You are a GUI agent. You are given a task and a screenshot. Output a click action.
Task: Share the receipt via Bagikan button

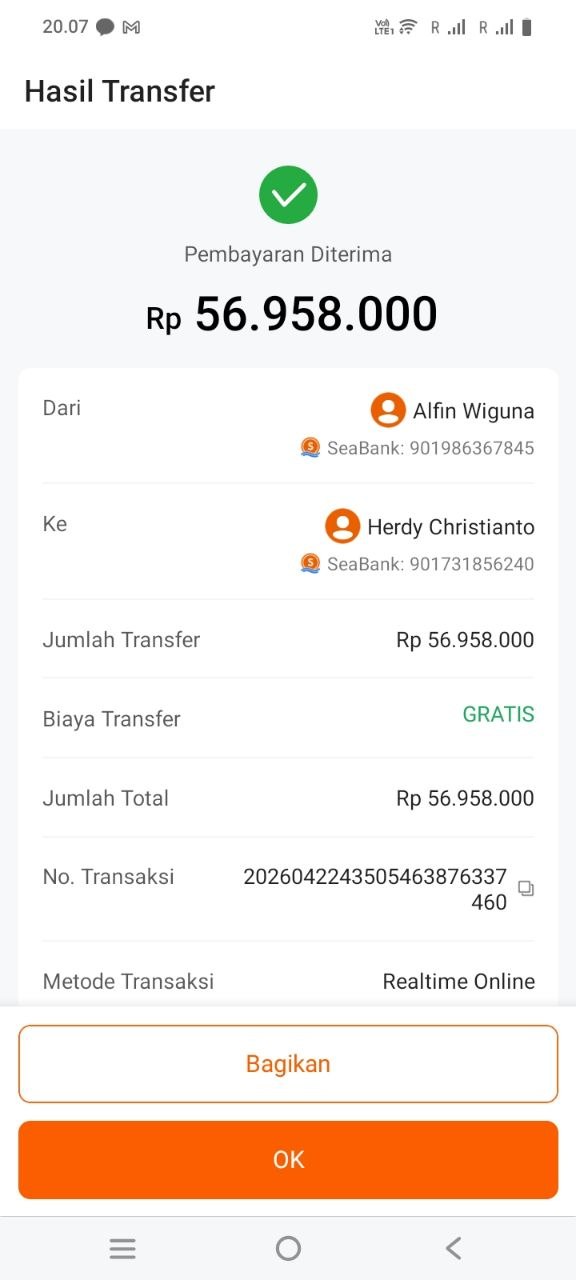click(x=288, y=1064)
